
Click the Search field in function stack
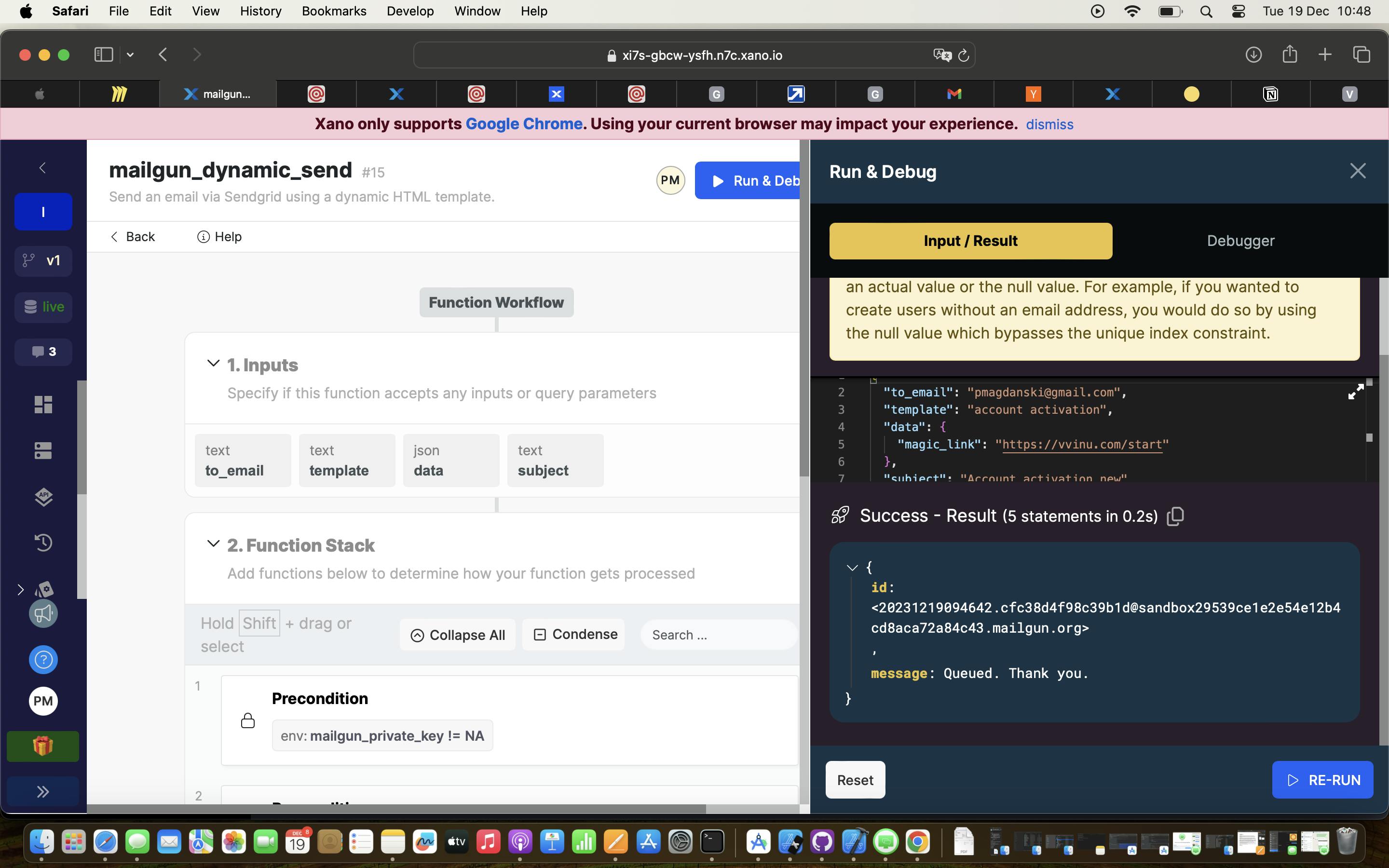[x=719, y=635]
